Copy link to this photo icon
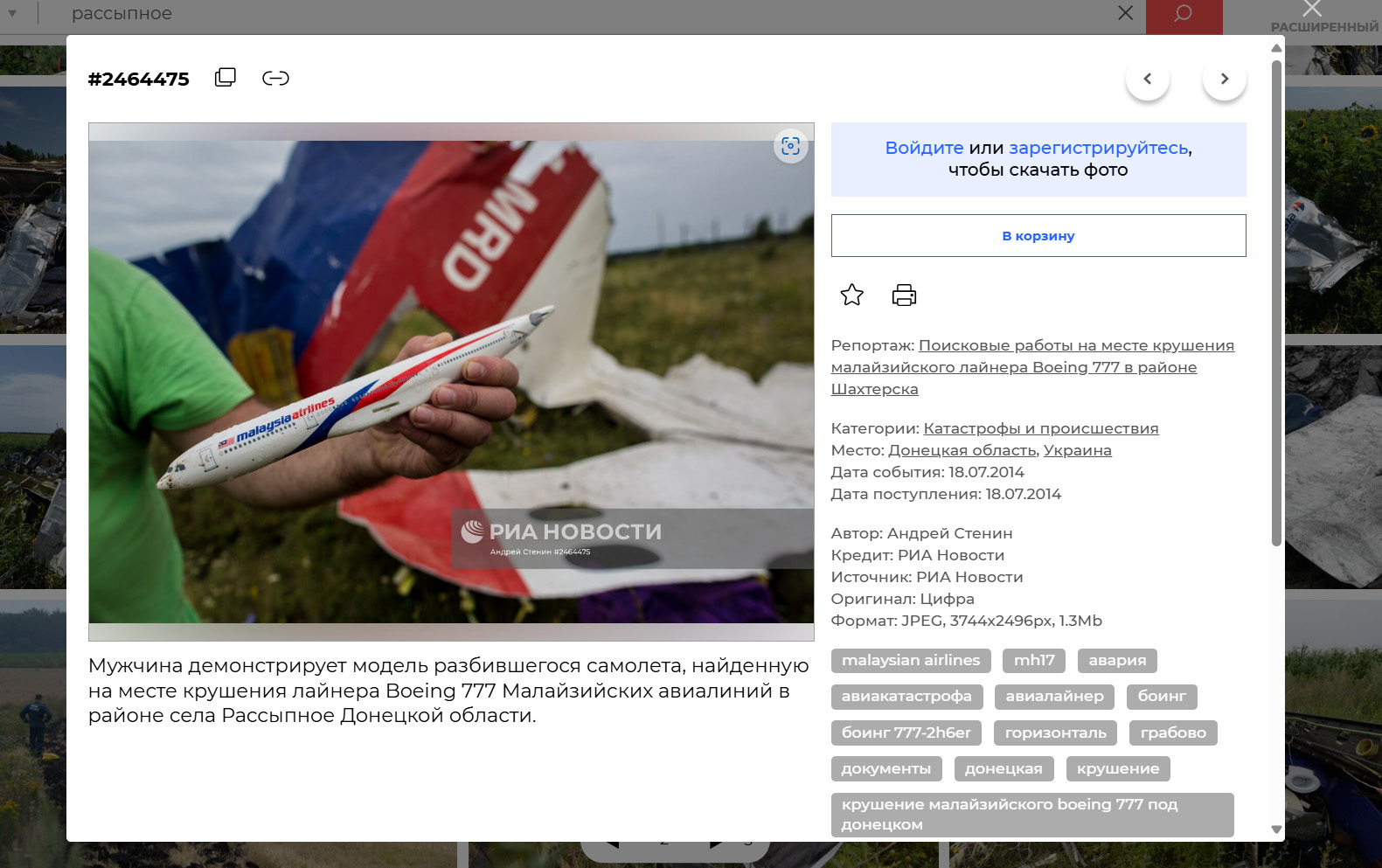Screen dimensions: 1382x868 [x=275, y=79]
